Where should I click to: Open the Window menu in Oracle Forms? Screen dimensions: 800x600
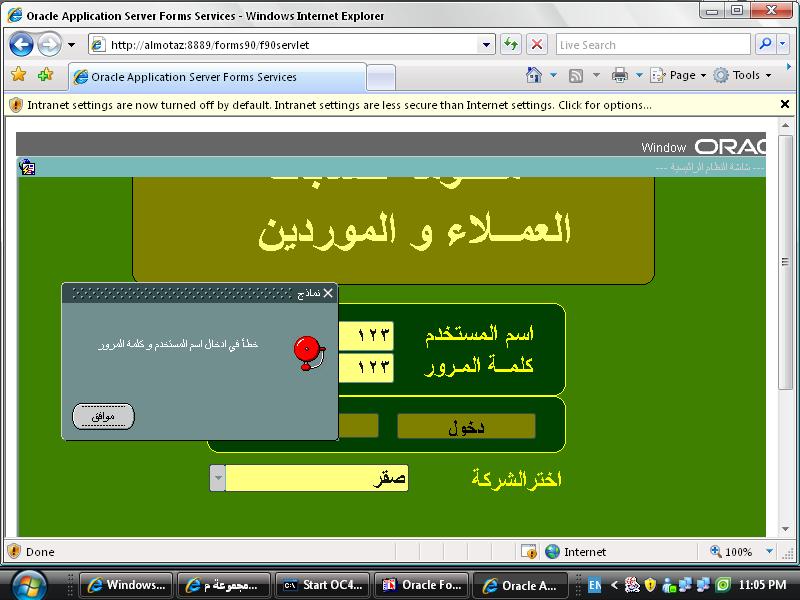tap(663, 147)
